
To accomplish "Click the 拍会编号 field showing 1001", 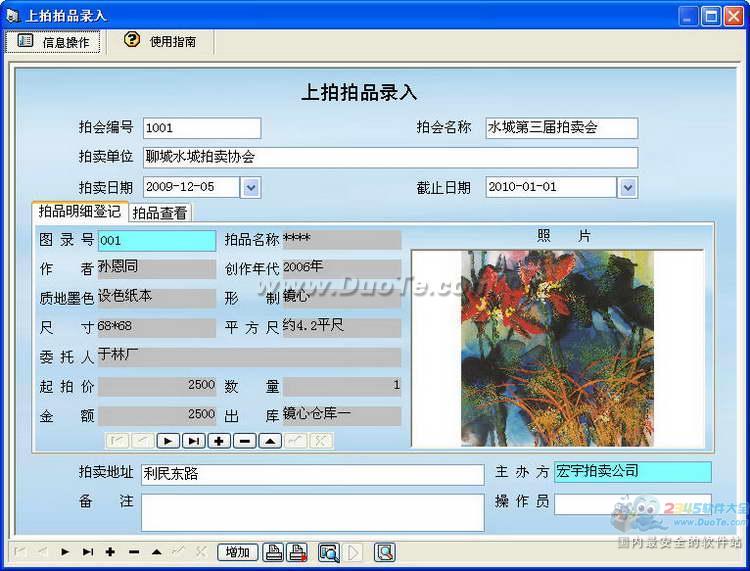I will tap(202, 128).
